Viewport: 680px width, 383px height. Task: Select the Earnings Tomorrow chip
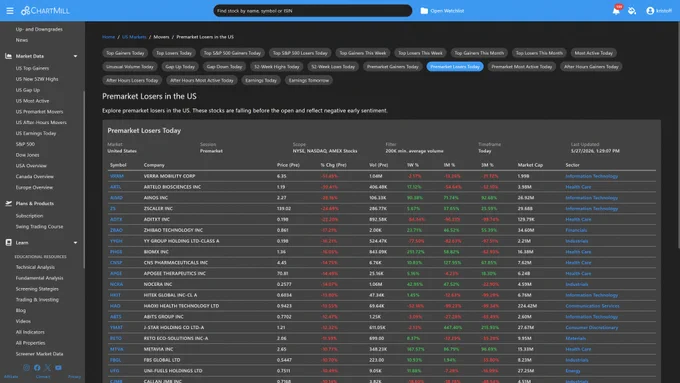tap(309, 80)
